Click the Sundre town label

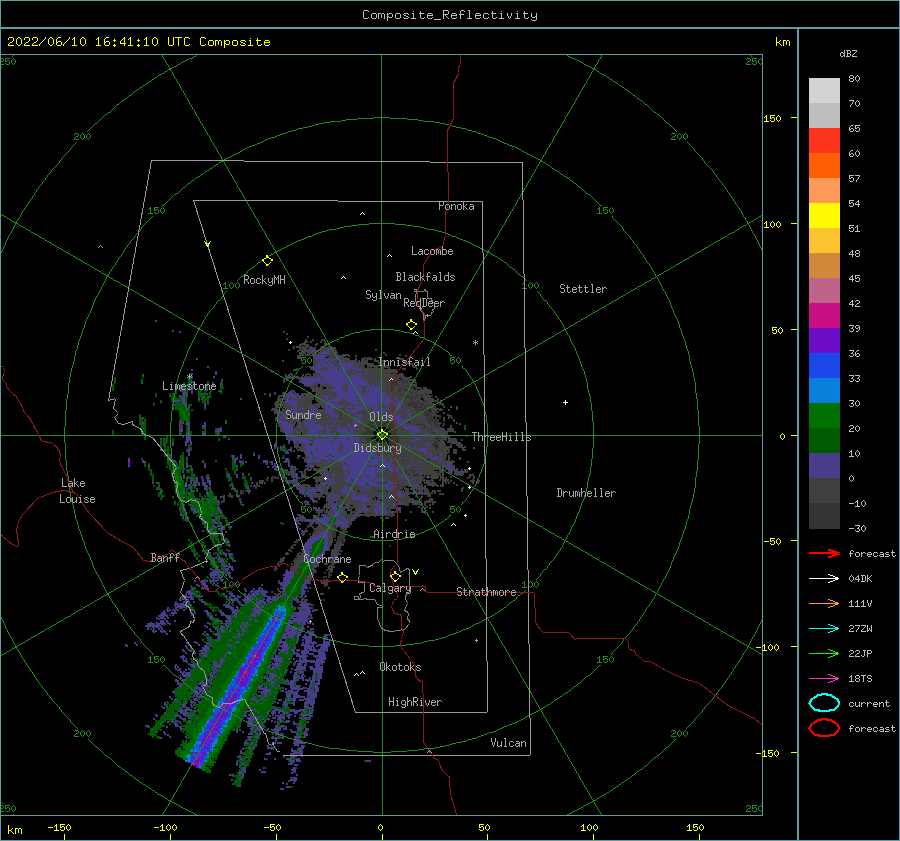[x=303, y=415]
